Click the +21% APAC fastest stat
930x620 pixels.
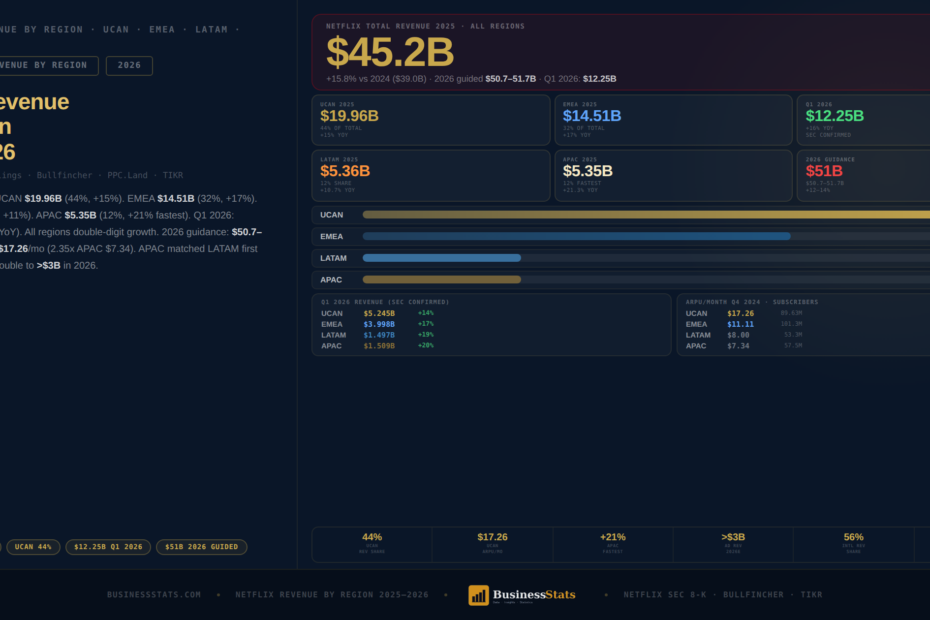point(613,543)
